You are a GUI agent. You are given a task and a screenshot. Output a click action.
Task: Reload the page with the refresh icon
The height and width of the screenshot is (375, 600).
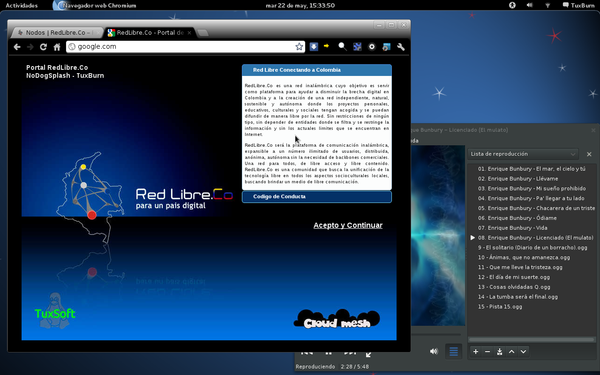pyautogui.click(x=43, y=47)
